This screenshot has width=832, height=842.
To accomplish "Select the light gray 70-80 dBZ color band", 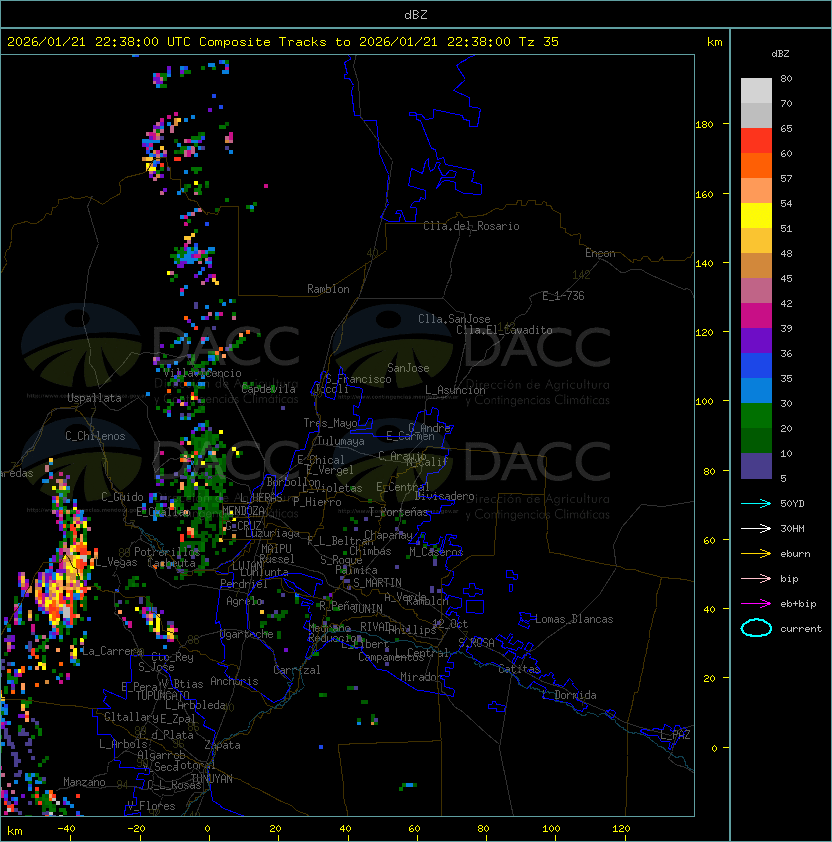I will pos(756,90).
